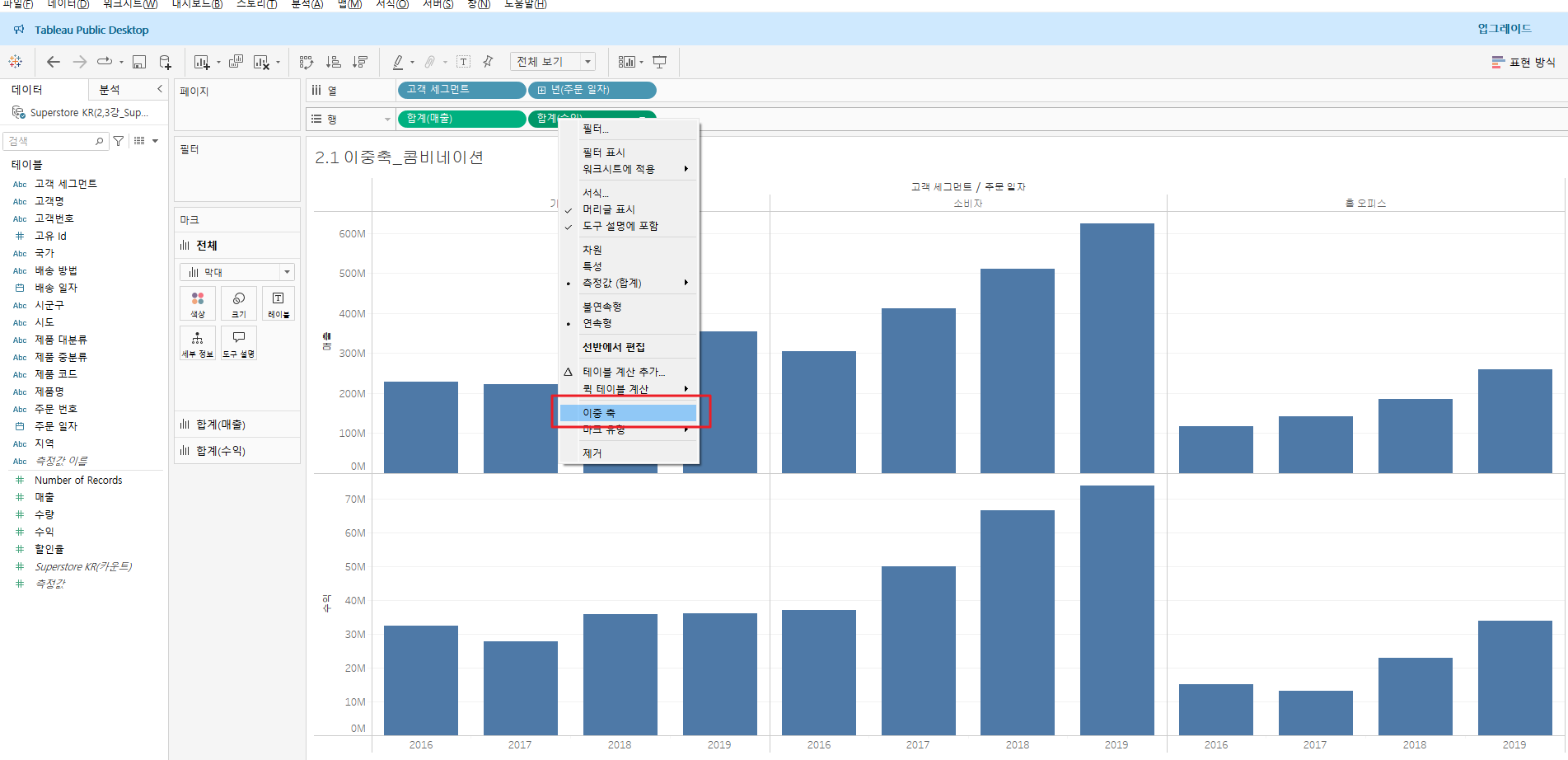Expand the '년(주문 일자)' pill plus
This screenshot has height=760, width=1568.
click(x=541, y=90)
